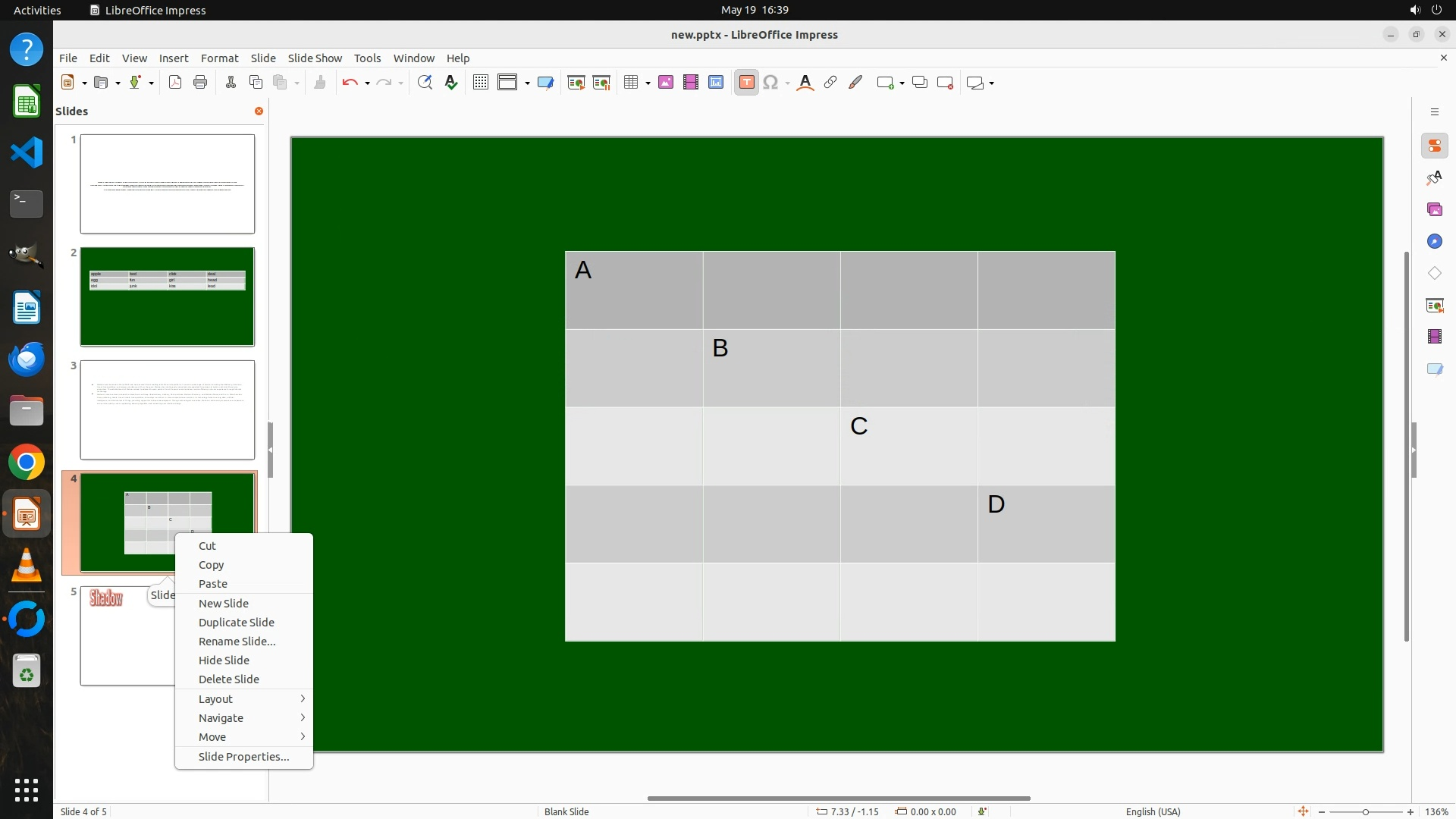This screenshot has height=819, width=1456.
Task: Open the Insert Table dropdown arrow
Action: pos(648,83)
